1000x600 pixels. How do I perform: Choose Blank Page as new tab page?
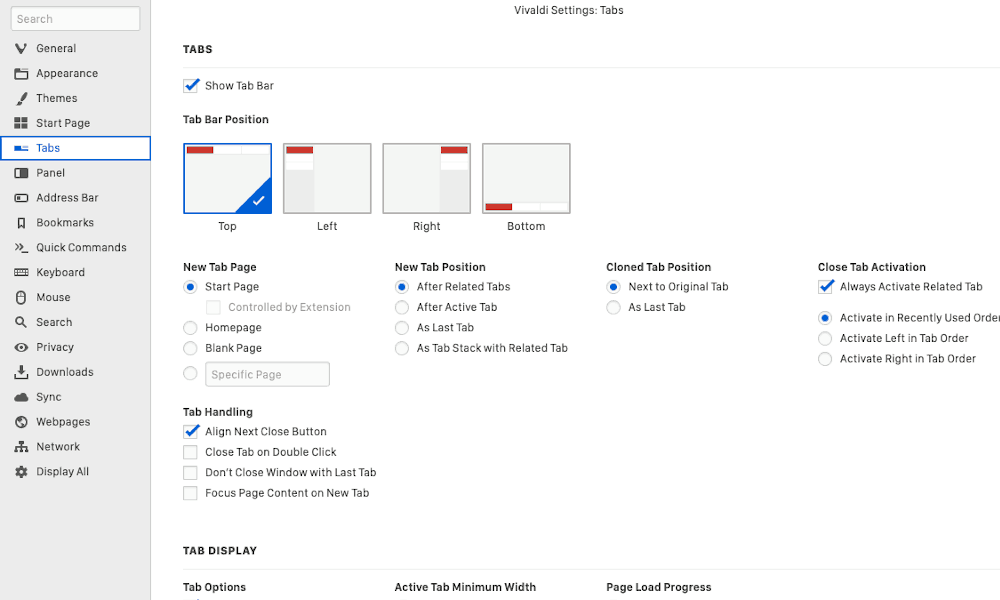pos(190,347)
